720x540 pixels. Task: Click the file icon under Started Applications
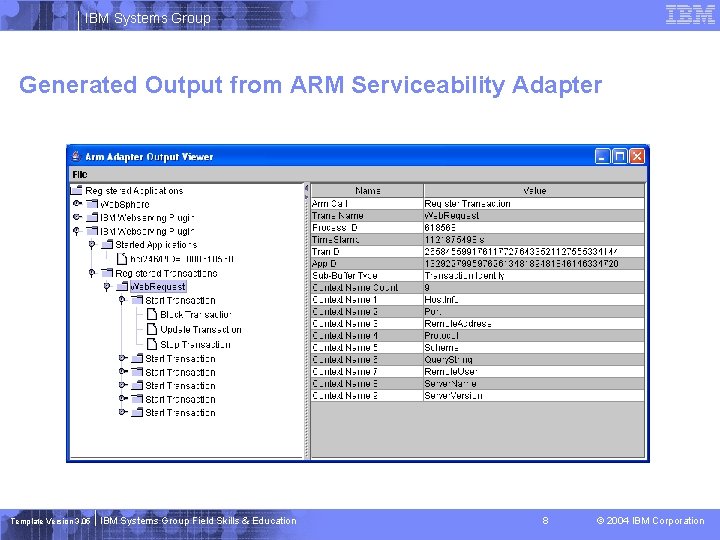(x=122, y=259)
